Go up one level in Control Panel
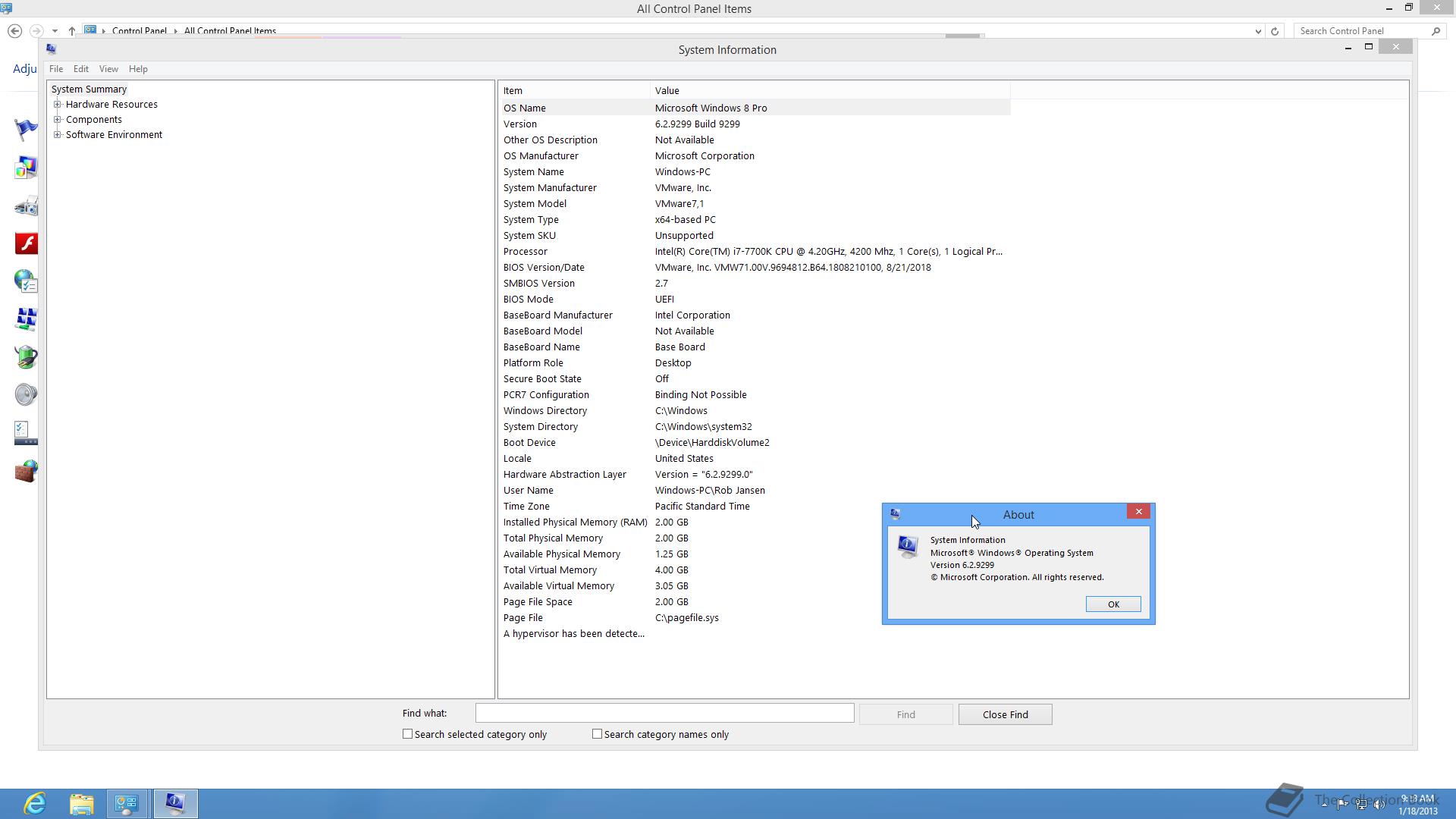Image resolution: width=1456 pixels, height=819 pixels. 71,31
